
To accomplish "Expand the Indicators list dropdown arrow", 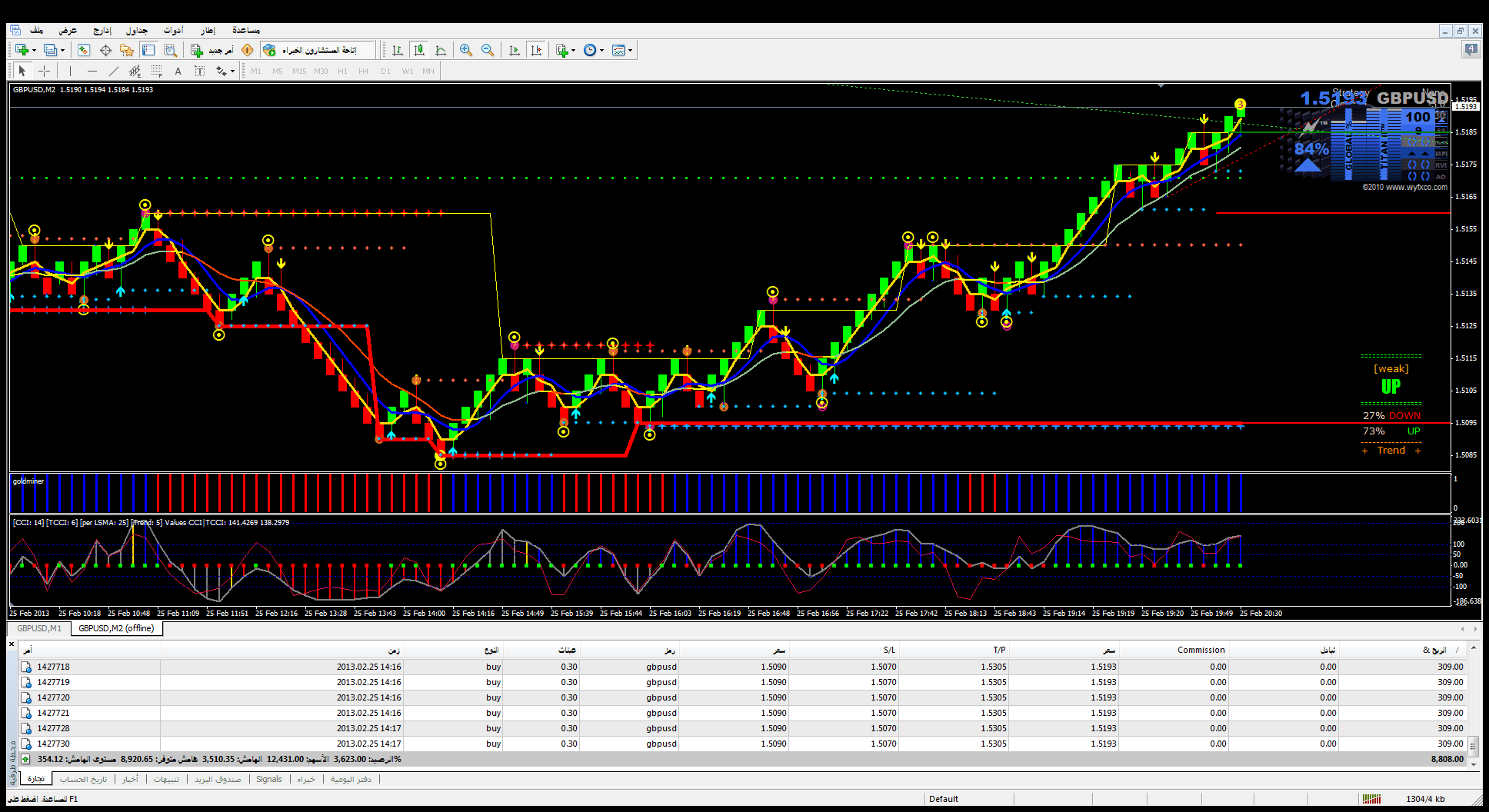I will 574,51.
